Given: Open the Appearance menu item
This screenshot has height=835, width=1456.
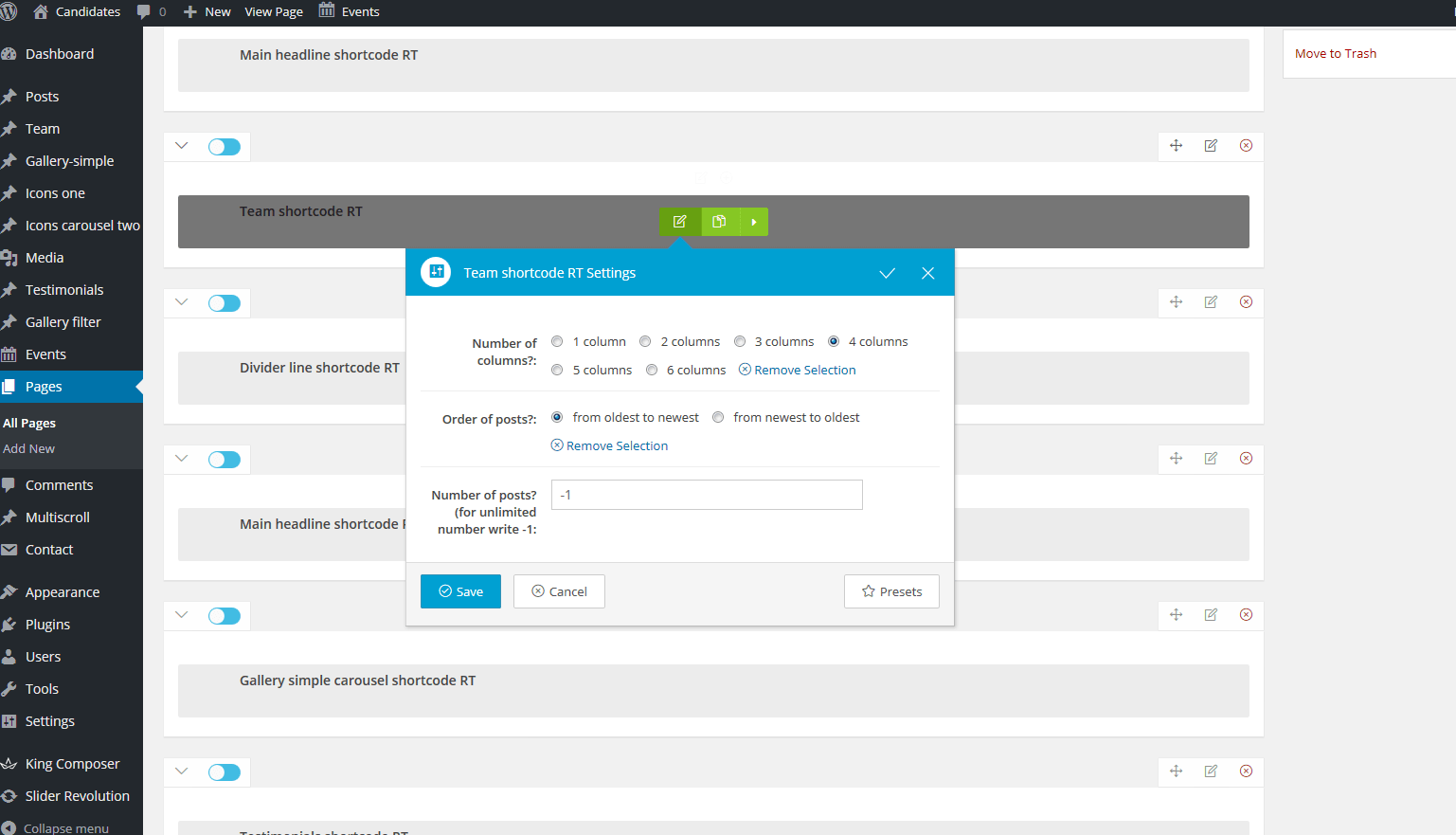Looking at the screenshot, I should pos(63,592).
